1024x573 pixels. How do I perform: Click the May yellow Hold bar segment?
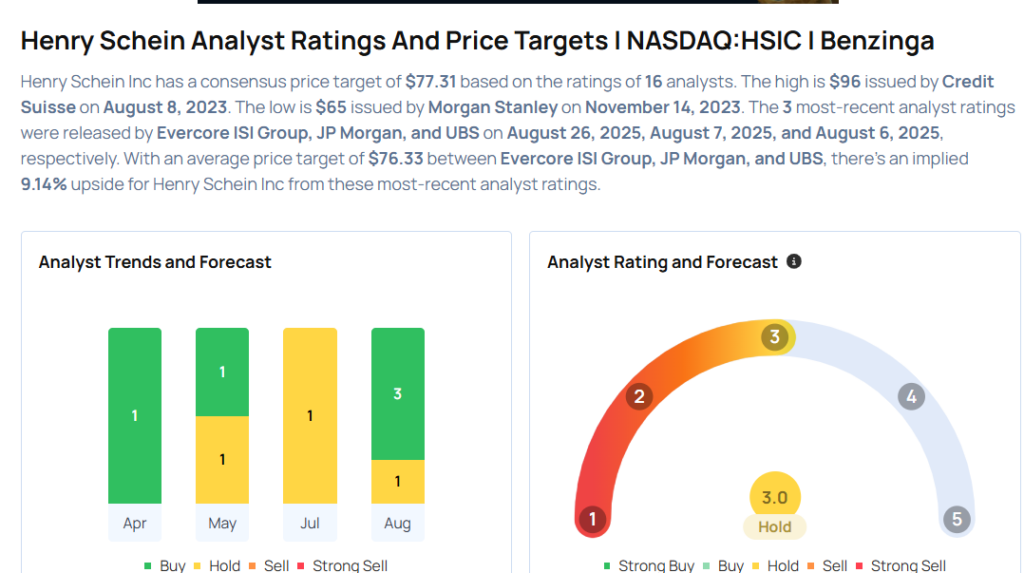point(222,460)
